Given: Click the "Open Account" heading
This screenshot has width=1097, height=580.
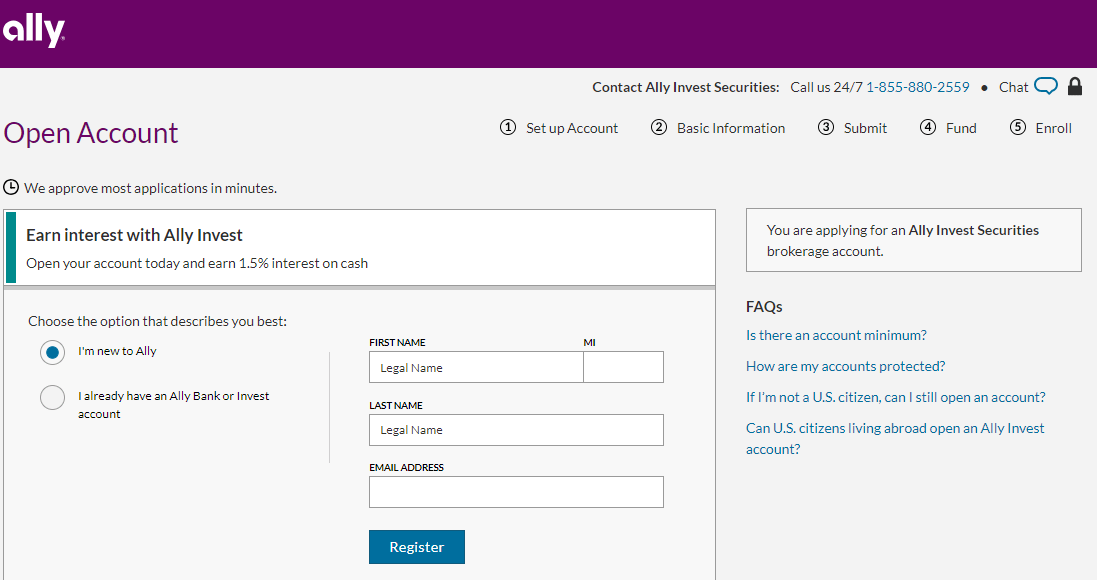Looking at the screenshot, I should pos(91,133).
